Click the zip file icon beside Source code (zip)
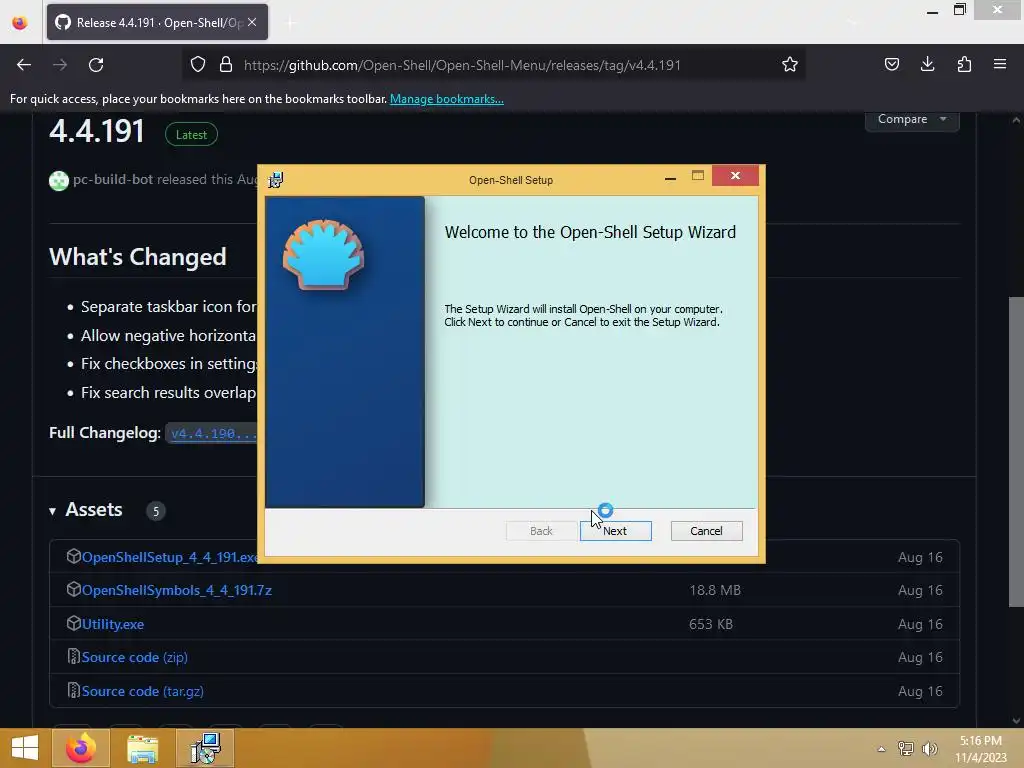 pos(73,656)
